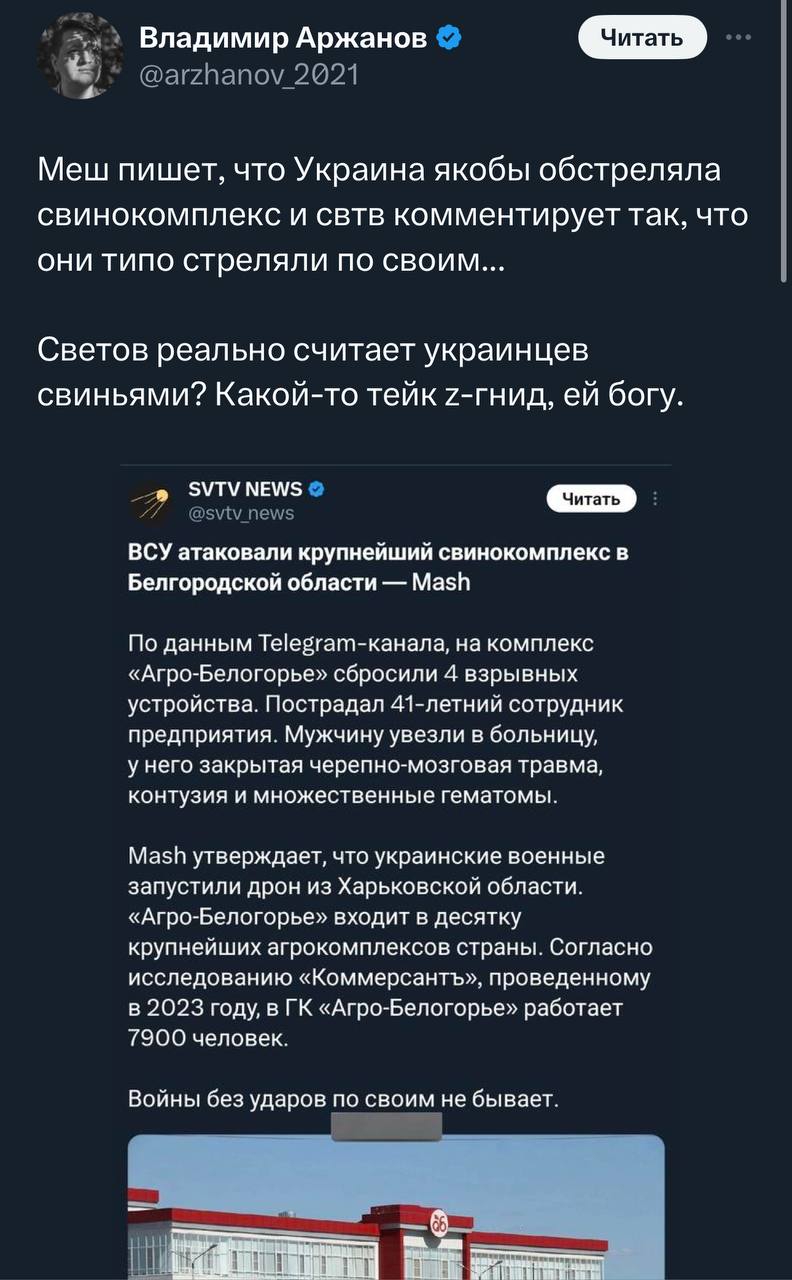Tap the Читать follow button at the top
792x1280 pixels.
pyautogui.click(x=641, y=38)
